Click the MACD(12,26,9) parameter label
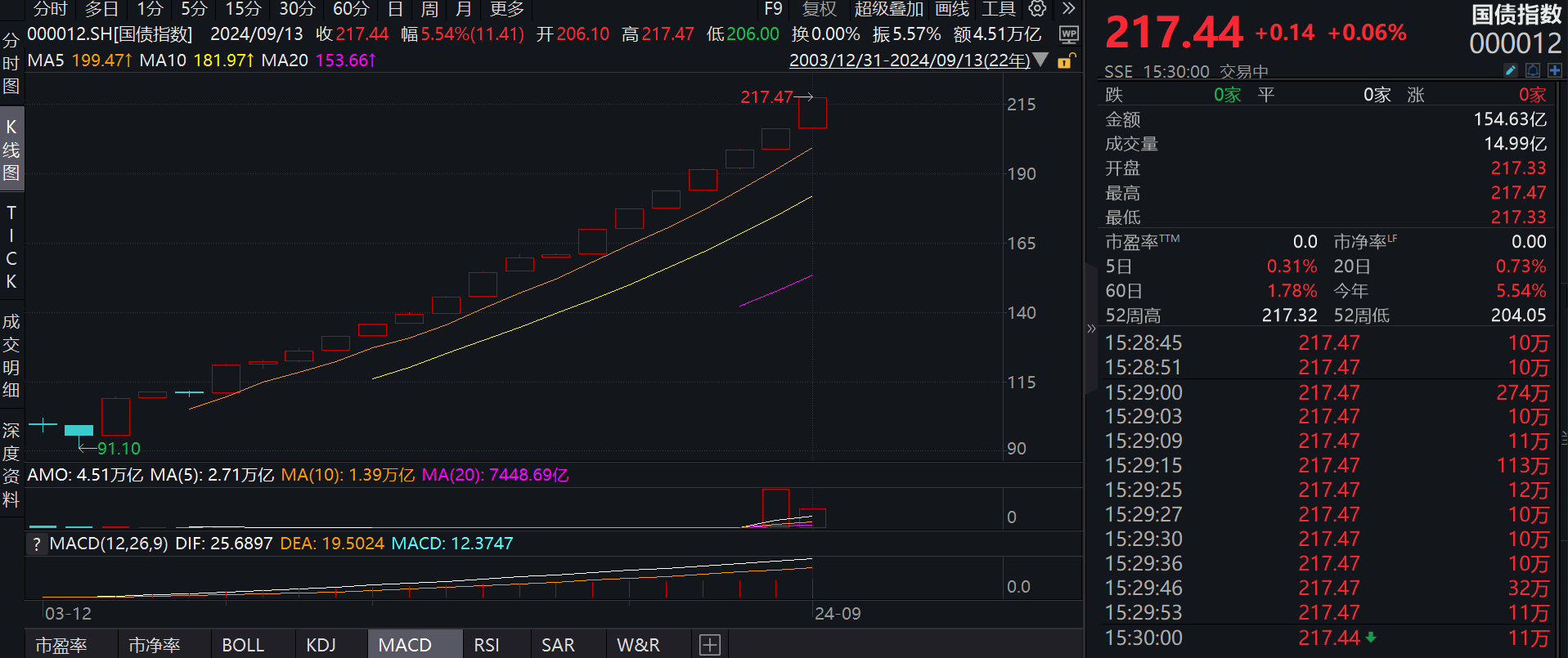 click(109, 544)
